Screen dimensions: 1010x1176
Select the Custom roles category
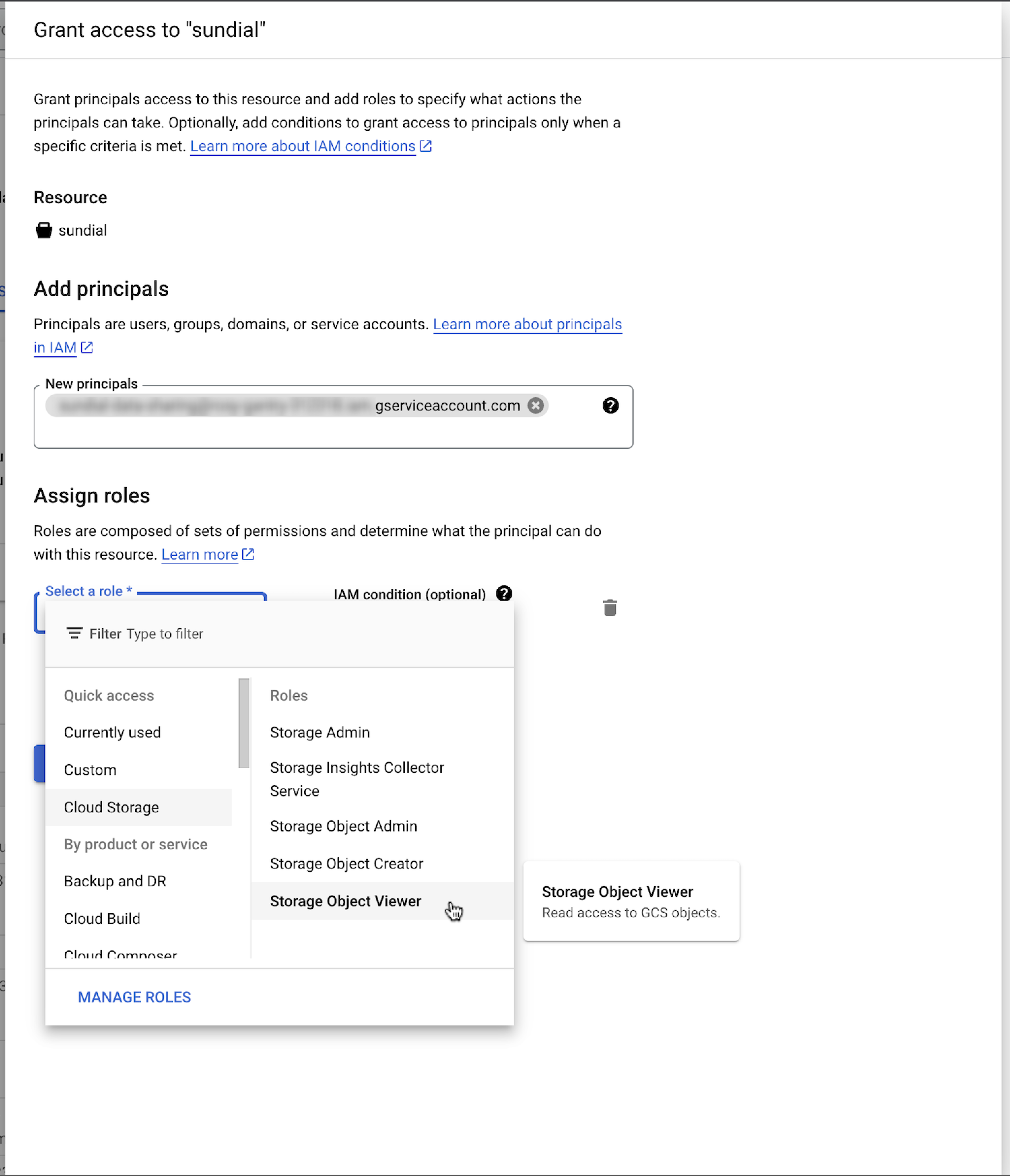coord(90,769)
